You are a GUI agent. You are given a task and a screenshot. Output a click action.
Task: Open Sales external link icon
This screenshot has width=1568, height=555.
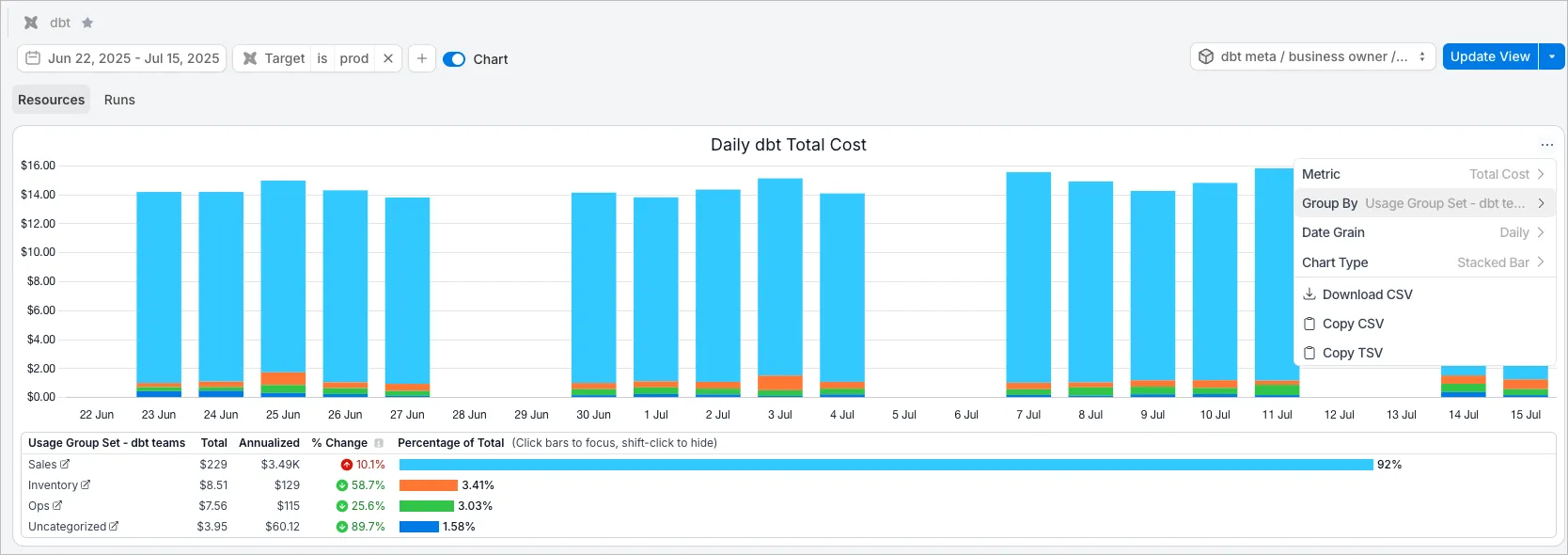65,464
